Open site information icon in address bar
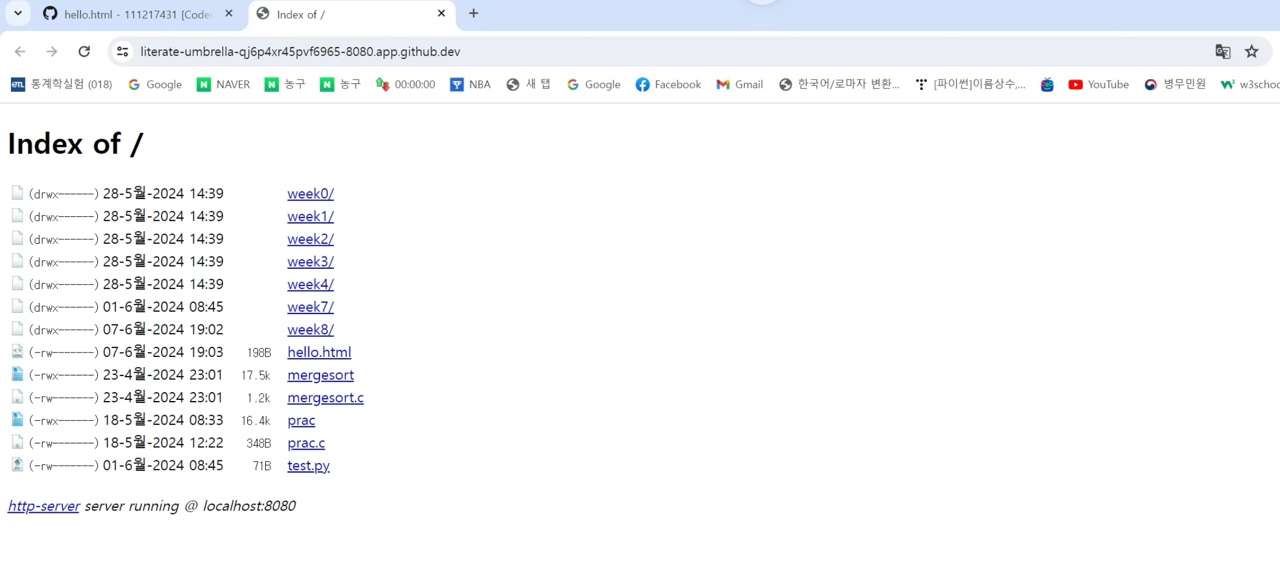Screen dimensions: 1280x561 (122, 51)
